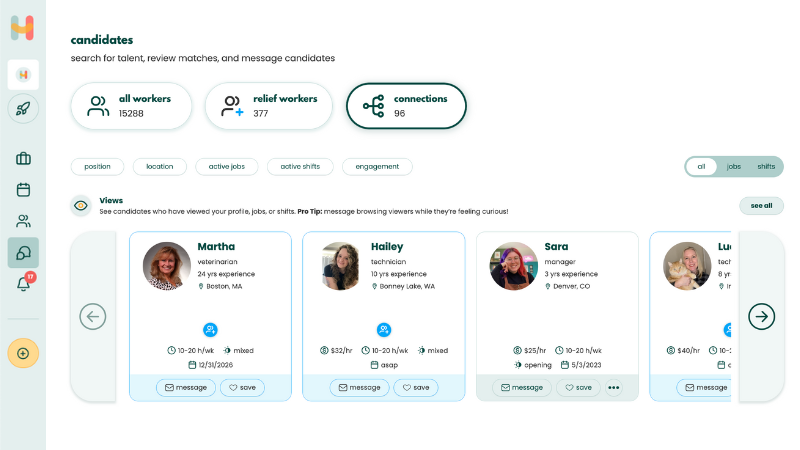Open the calendar shifts icon in sidebar

coord(23,190)
